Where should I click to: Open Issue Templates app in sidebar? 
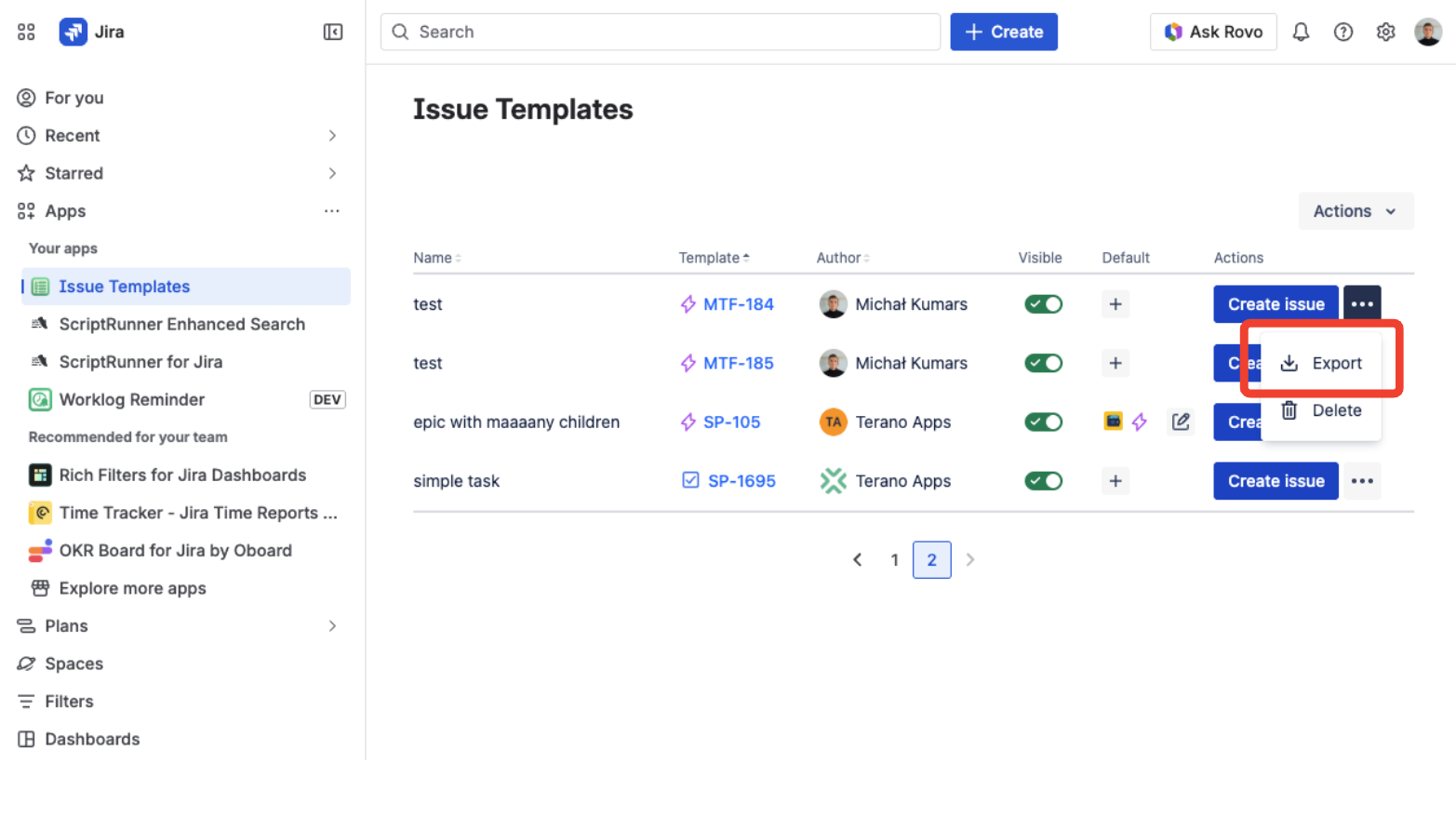tap(186, 287)
